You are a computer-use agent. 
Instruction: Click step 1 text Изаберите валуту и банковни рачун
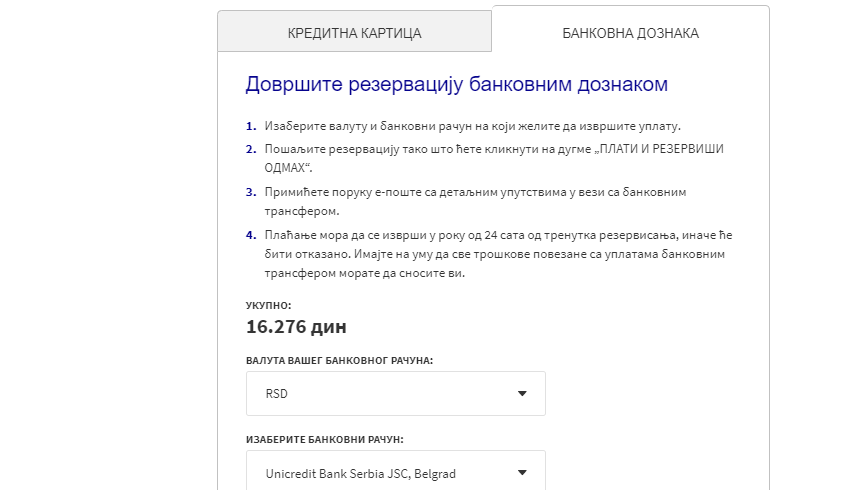(x=472, y=126)
